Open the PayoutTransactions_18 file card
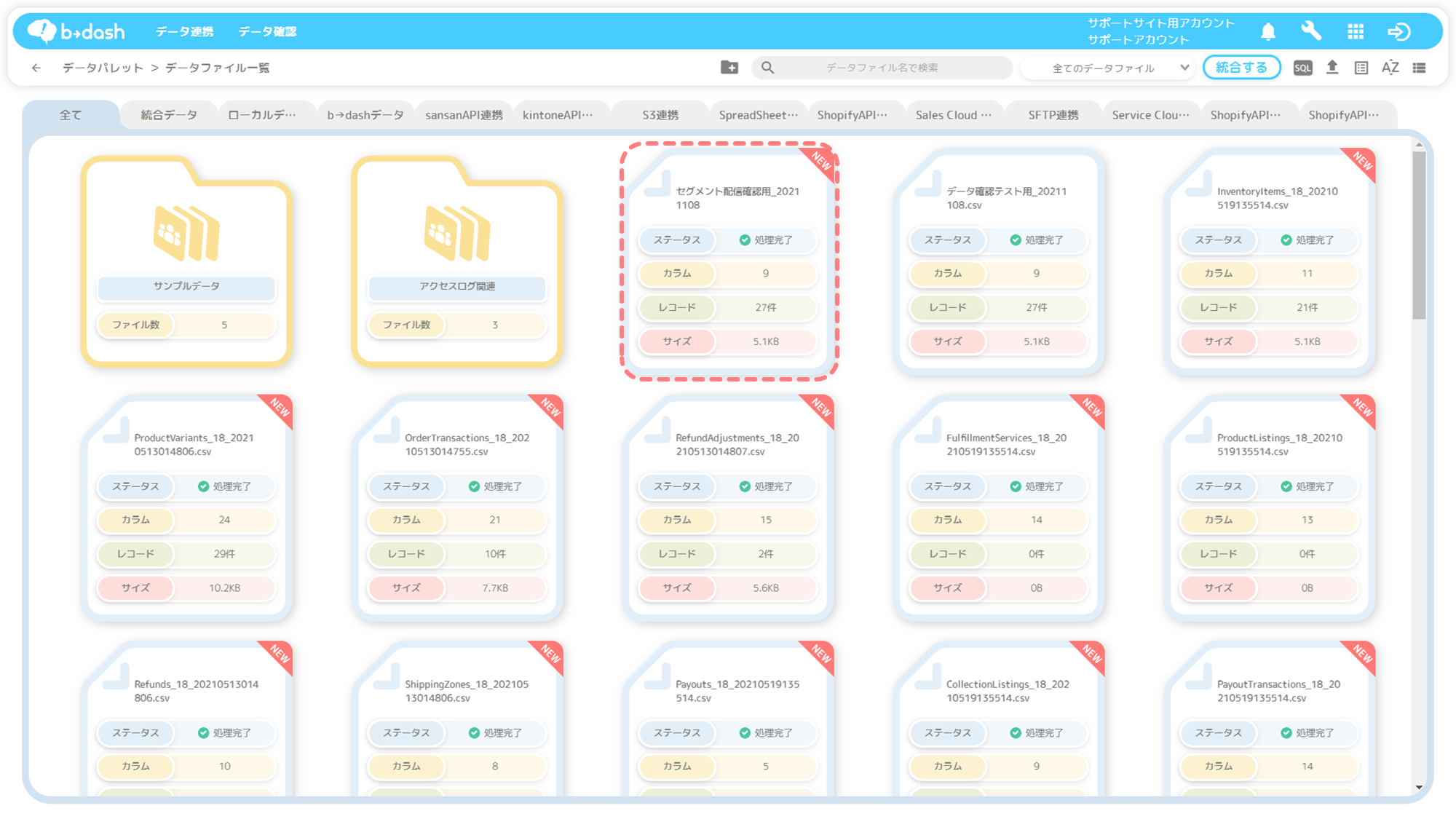Image resolution: width=1456 pixels, height=819 pixels. tap(1270, 719)
